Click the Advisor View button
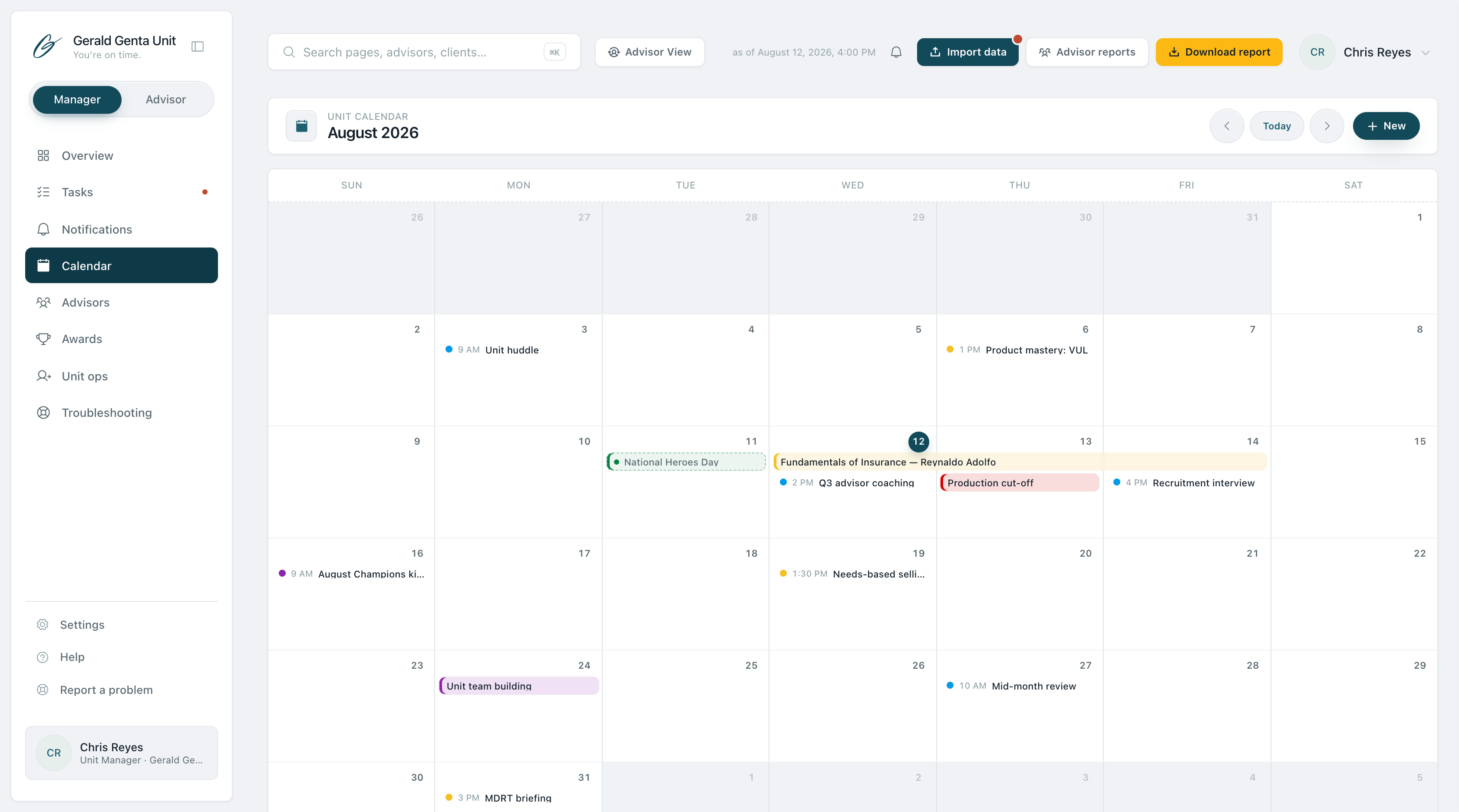This screenshot has height=812, width=1459. 650,52
